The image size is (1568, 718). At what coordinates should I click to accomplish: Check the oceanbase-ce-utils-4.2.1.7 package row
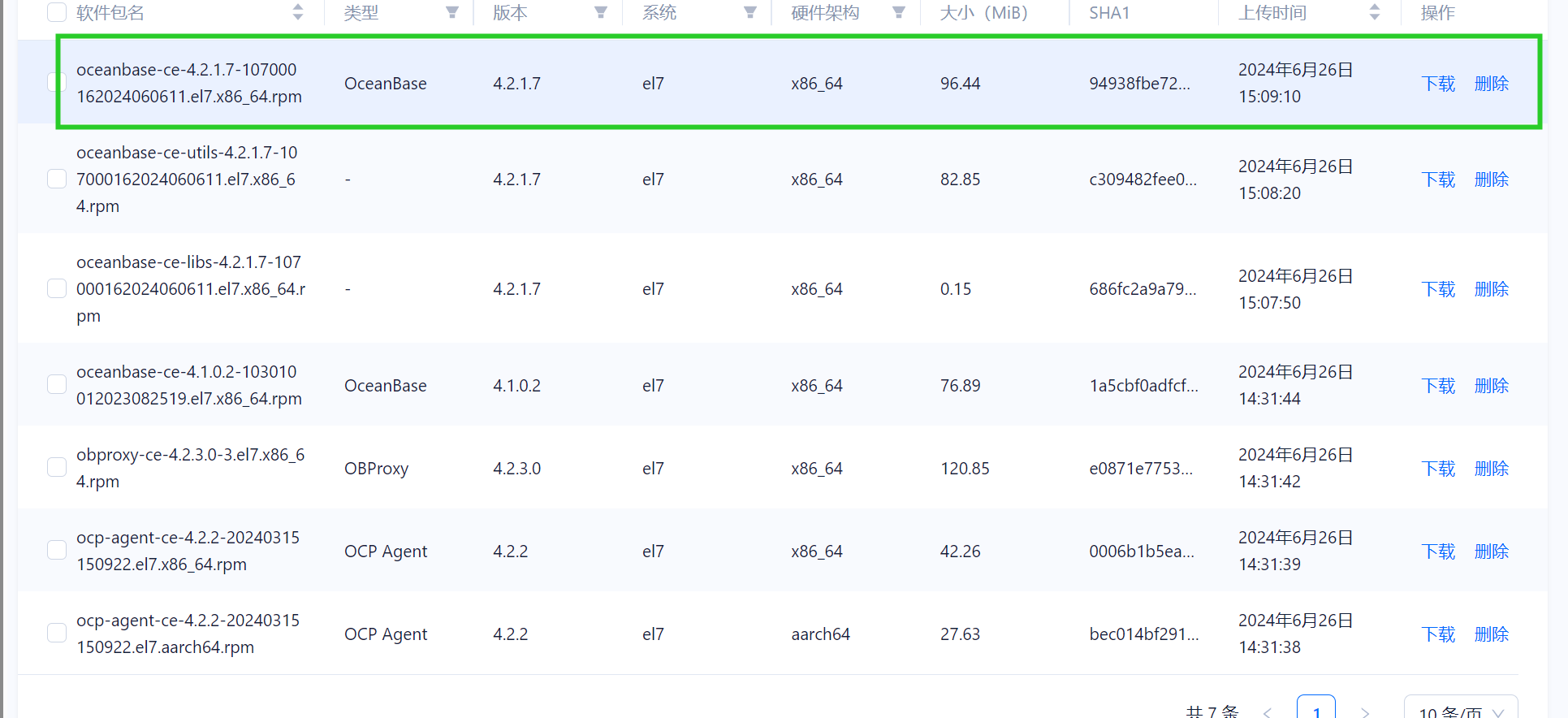(57, 179)
